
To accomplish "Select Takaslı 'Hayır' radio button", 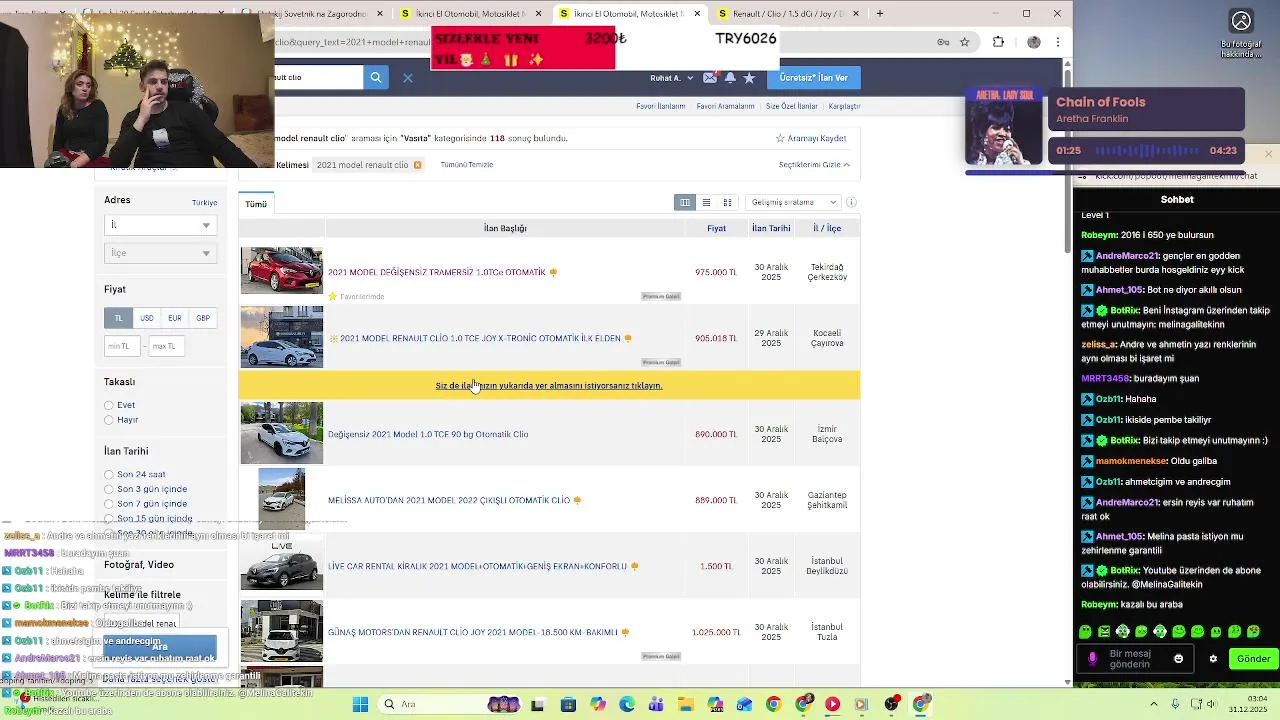I will click(109, 420).
